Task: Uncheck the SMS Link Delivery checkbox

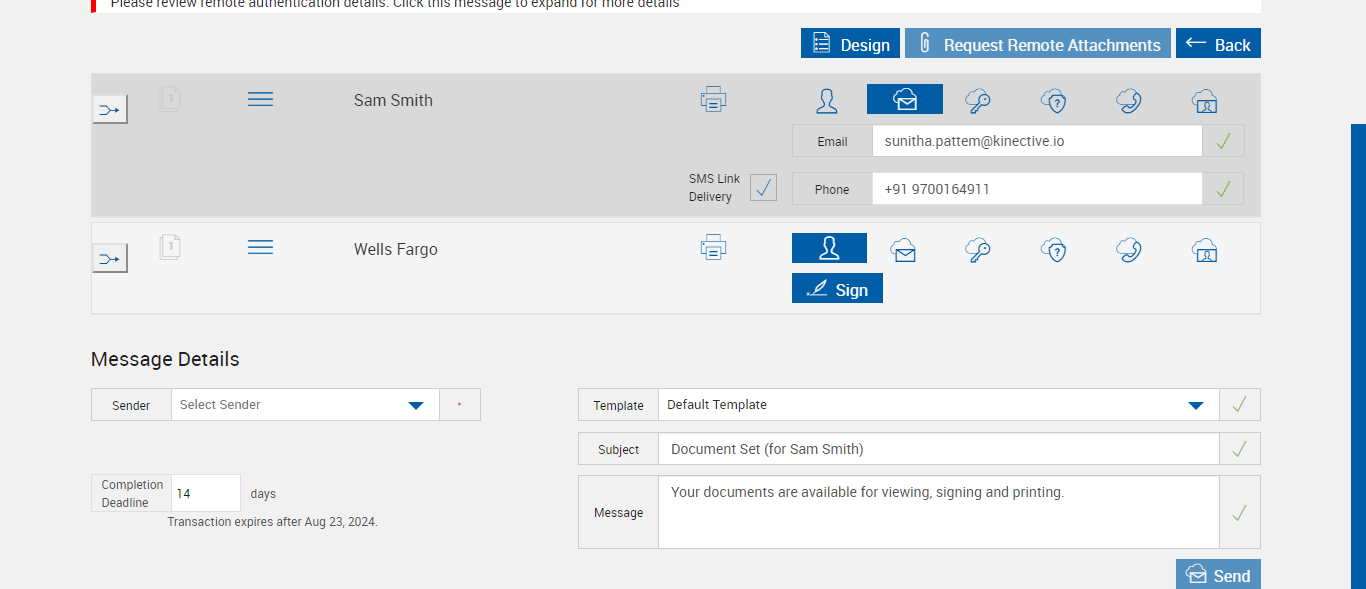Action: point(763,188)
